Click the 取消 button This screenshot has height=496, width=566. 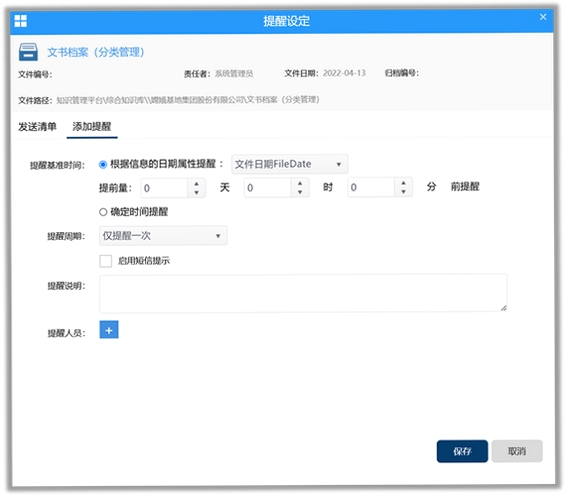[x=517, y=451]
